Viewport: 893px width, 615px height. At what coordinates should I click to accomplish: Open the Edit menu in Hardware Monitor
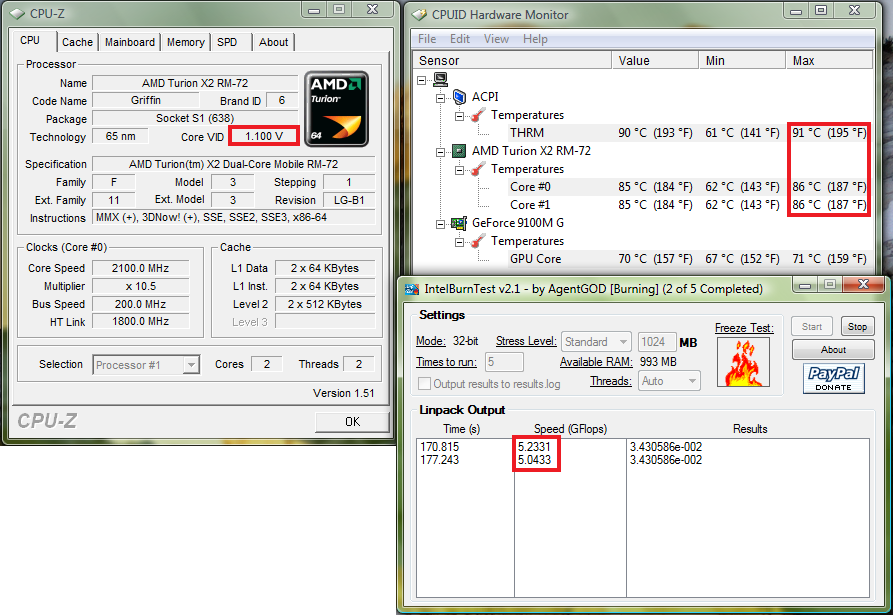pyautogui.click(x=460, y=39)
